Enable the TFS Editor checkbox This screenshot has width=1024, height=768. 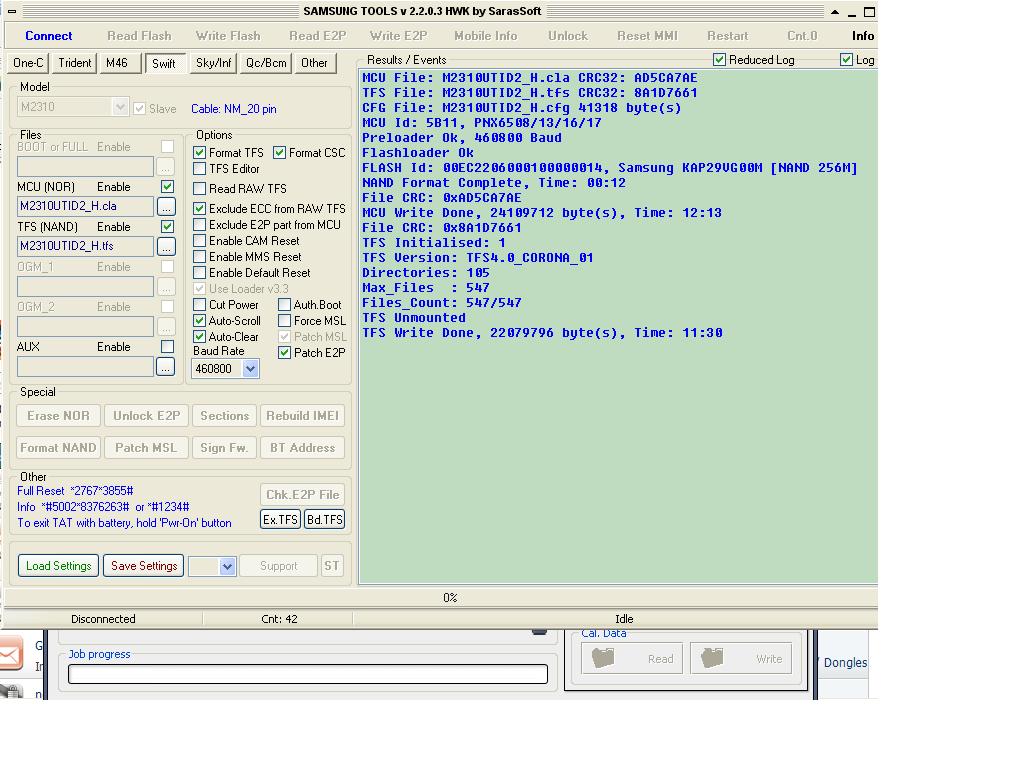[200, 169]
